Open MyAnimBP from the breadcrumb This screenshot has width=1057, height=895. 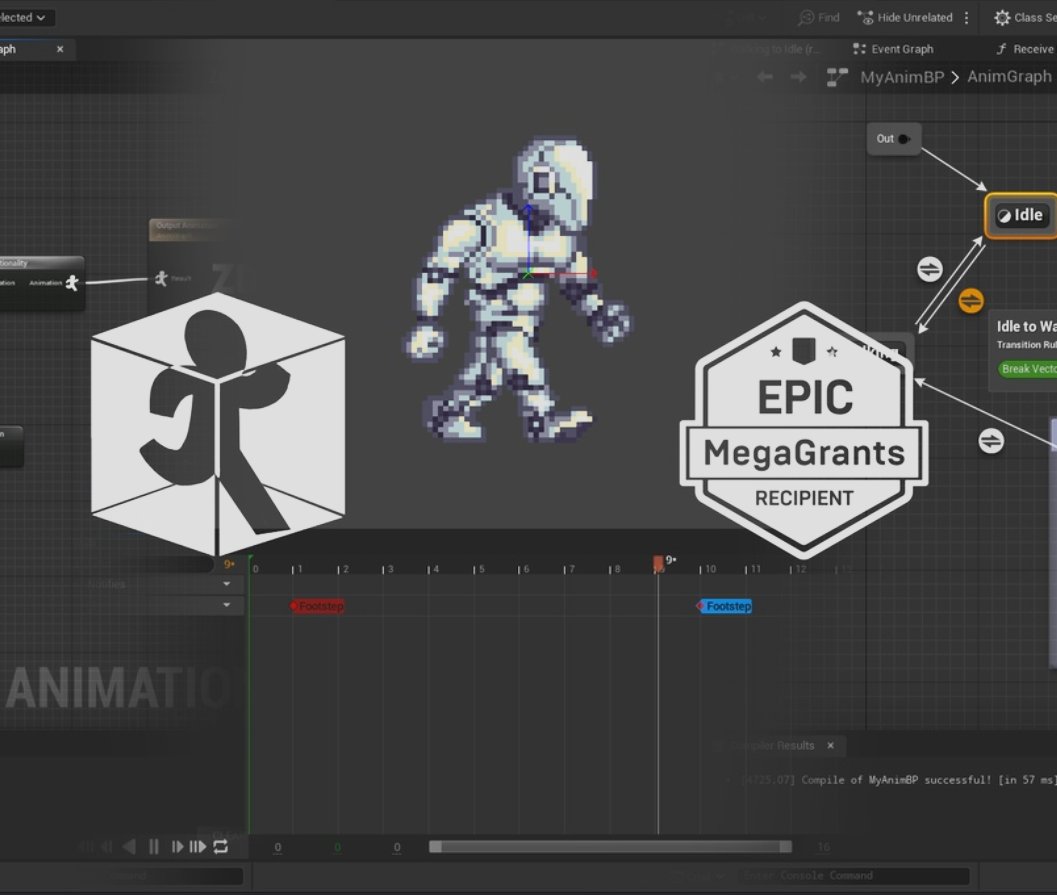click(x=903, y=76)
